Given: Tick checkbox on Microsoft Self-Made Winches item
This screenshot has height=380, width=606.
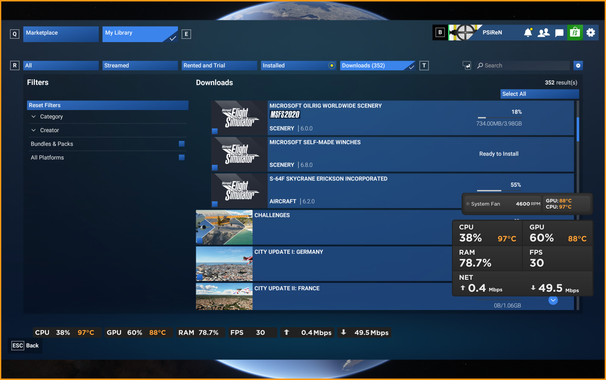Looking at the screenshot, I should [215, 167].
